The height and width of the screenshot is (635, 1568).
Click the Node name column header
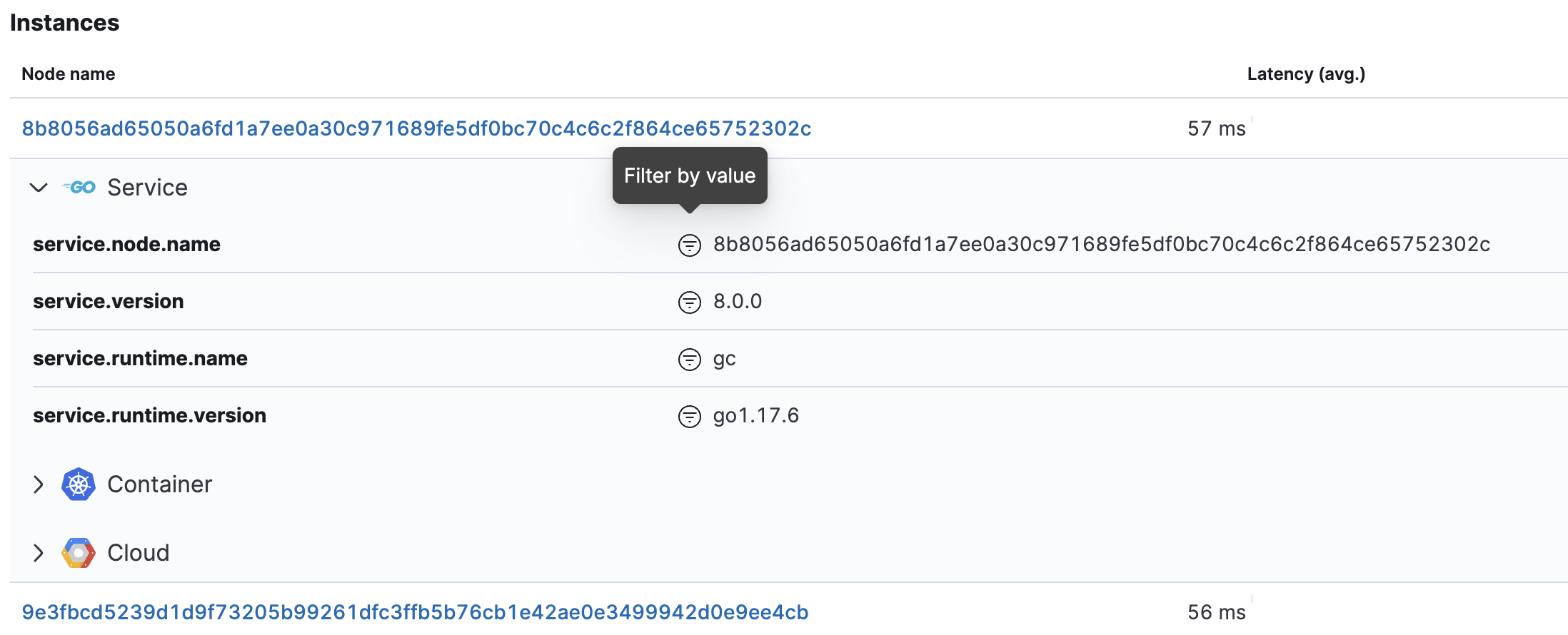(x=68, y=73)
